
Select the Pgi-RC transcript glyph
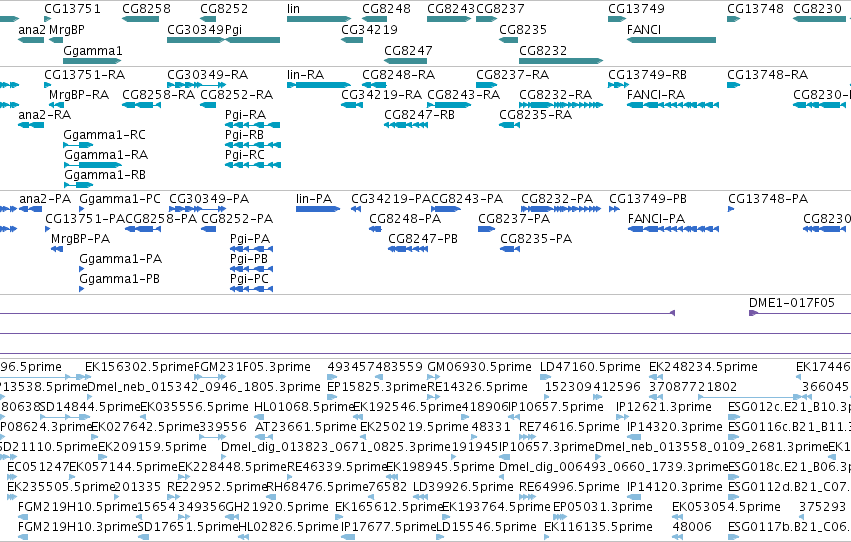coord(253,165)
